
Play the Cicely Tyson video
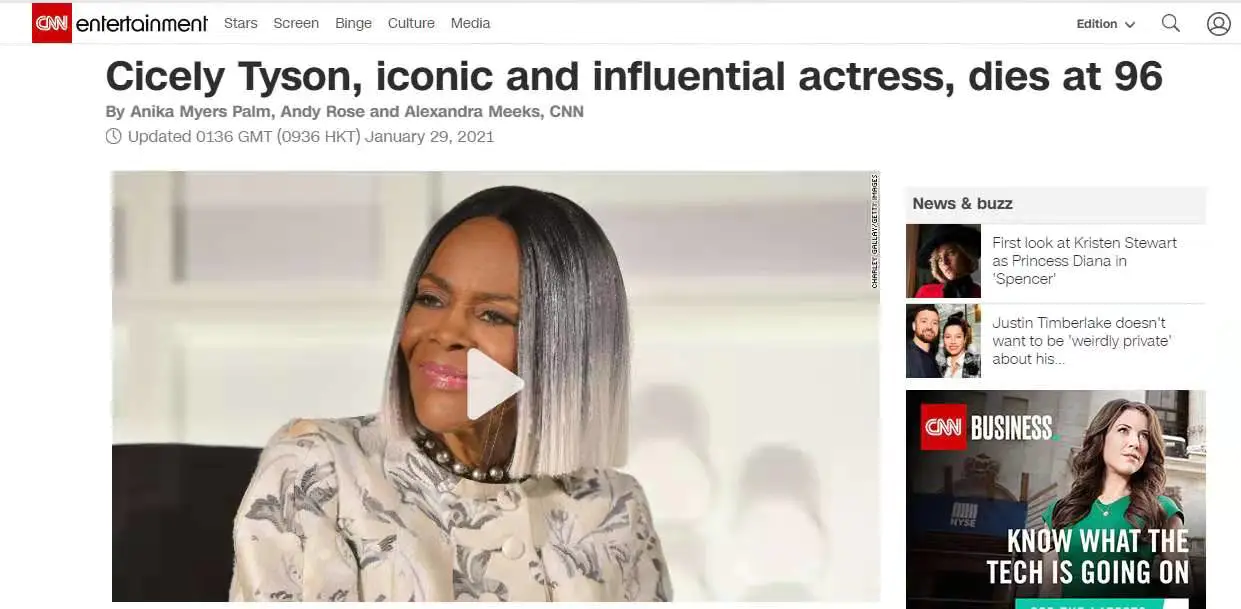pos(495,384)
